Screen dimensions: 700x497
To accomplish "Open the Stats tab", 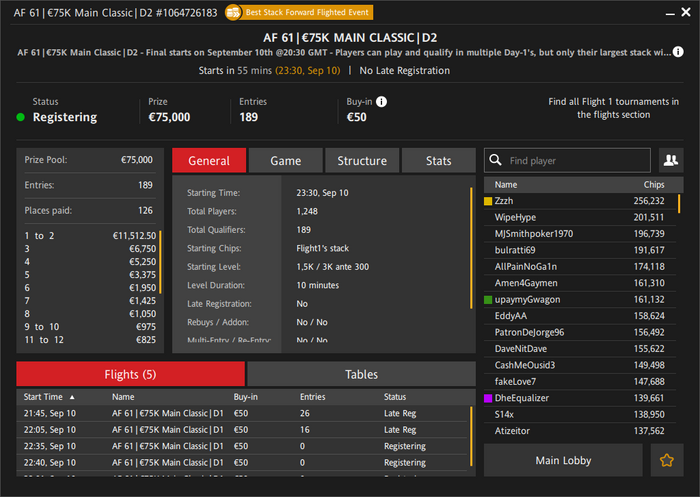I will pyautogui.click(x=438, y=160).
